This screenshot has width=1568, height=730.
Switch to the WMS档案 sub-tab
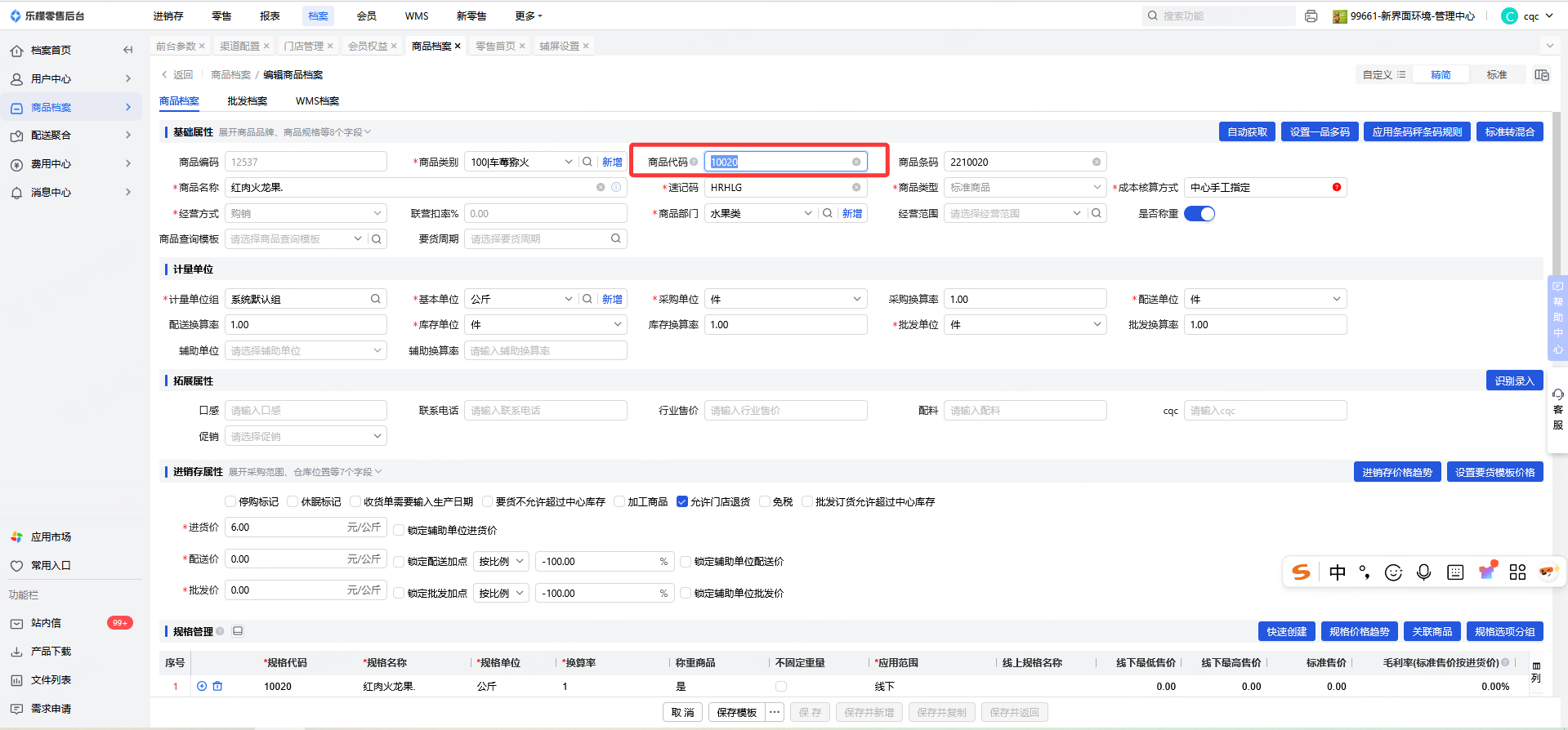pos(317,101)
